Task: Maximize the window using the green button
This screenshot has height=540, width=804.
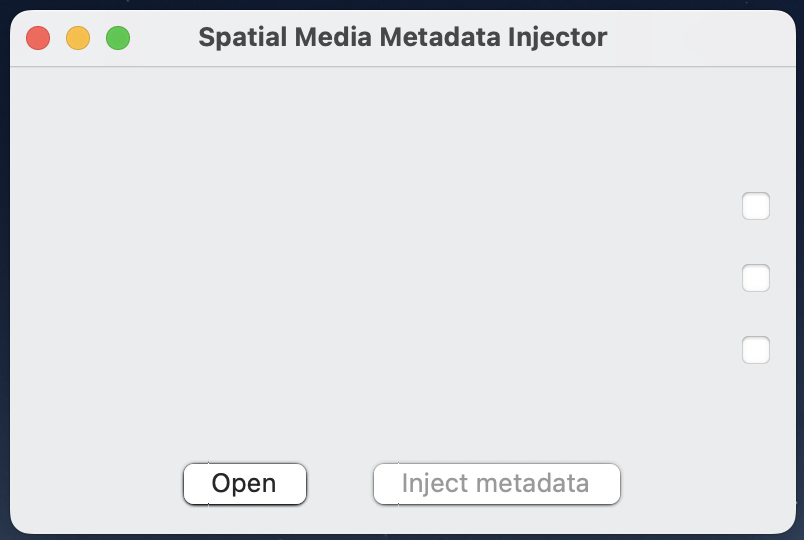Action: [118, 39]
